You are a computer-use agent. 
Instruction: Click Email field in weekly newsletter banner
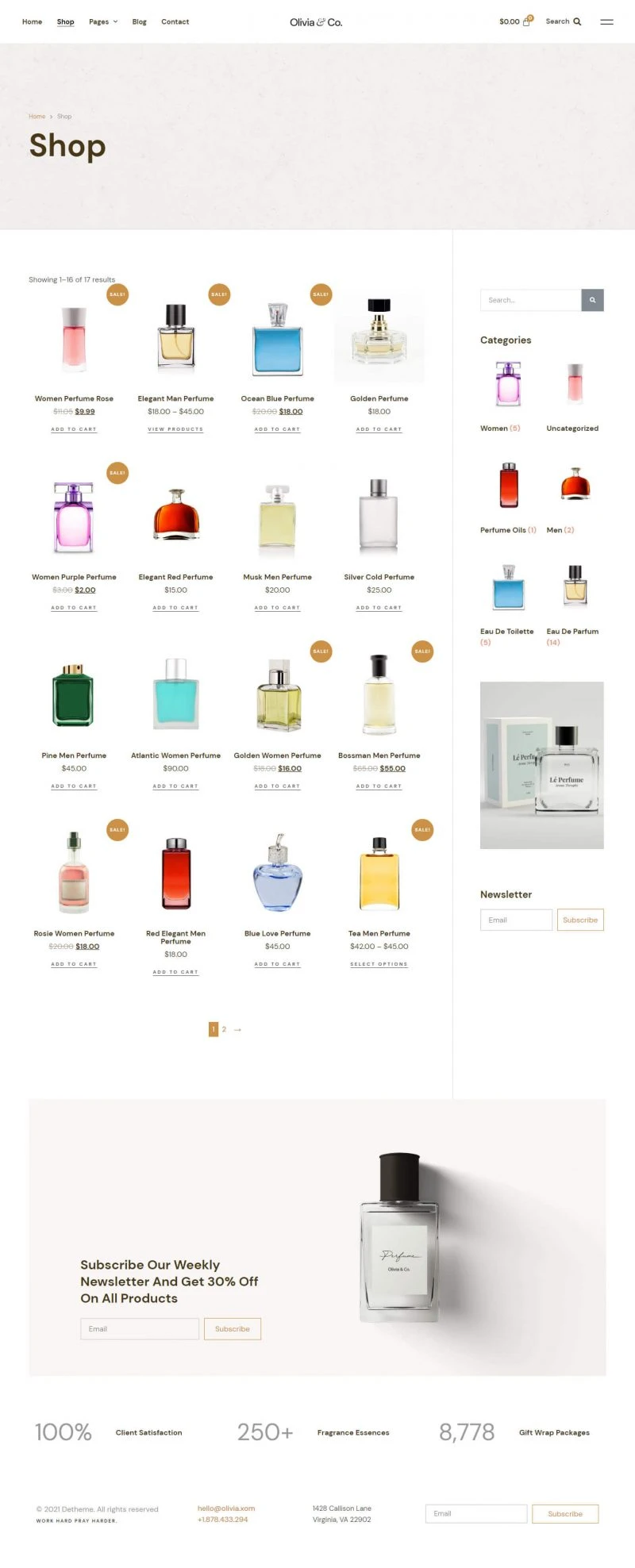pyautogui.click(x=140, y=1328)
